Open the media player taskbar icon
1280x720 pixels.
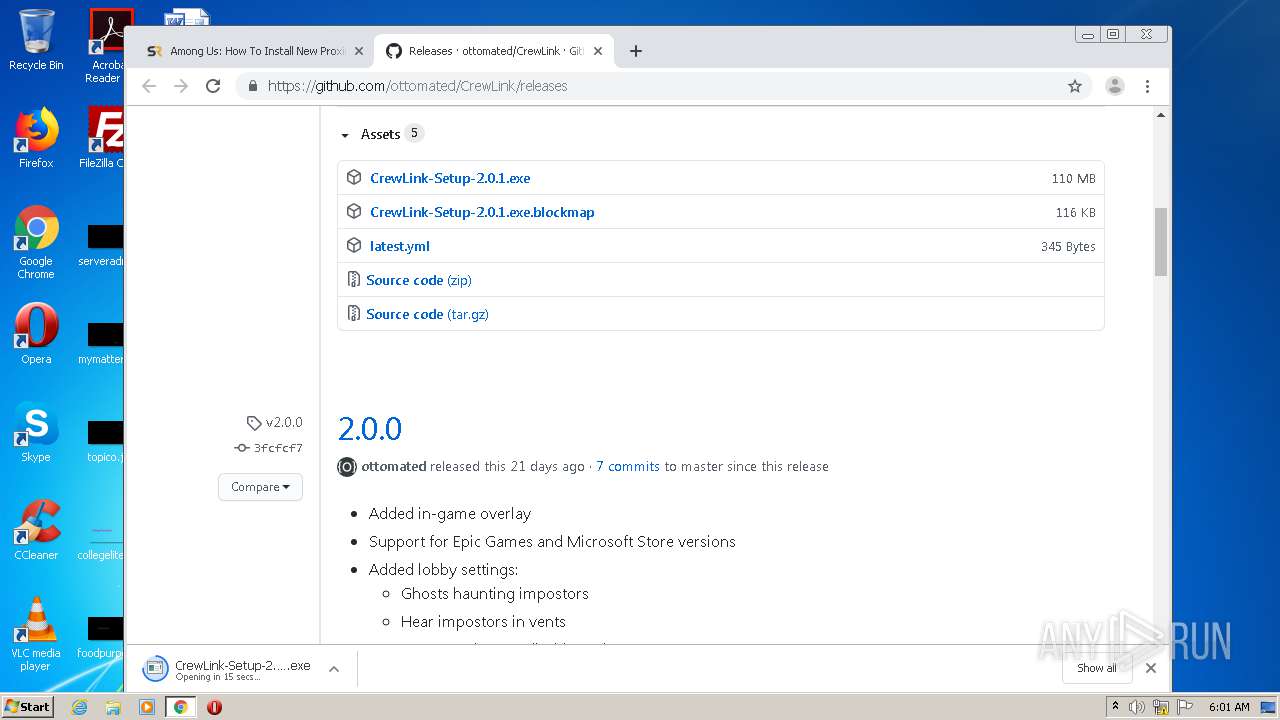tap(147, 707)
